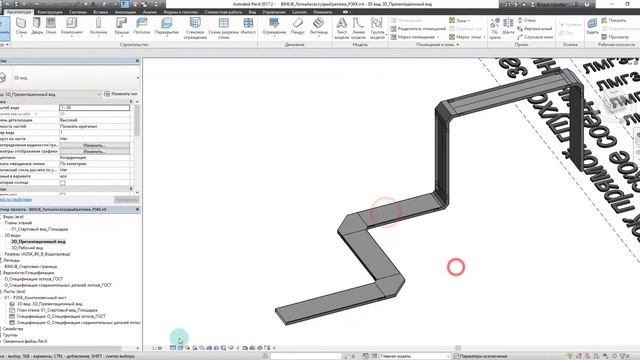
Task: Select the Крыша (Roof) tool
Action: pos(122,27)
